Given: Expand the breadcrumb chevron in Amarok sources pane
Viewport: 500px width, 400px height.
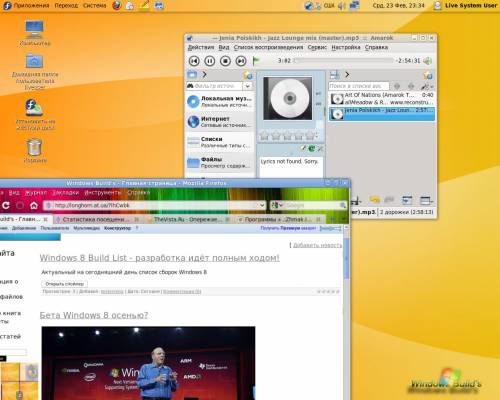Looking at the screenshot, I should tap(204, 74).
